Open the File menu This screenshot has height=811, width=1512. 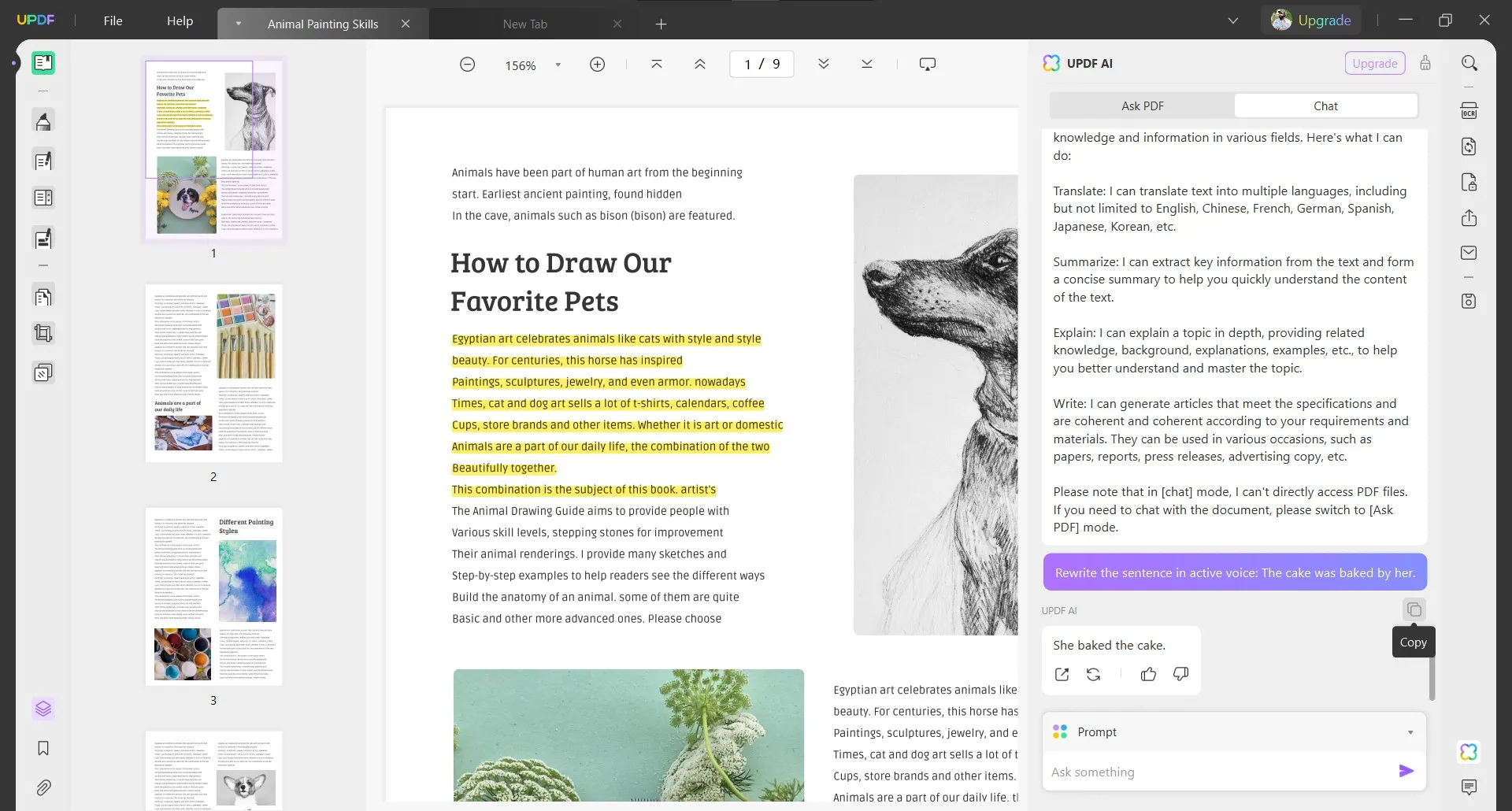(113, 21)
